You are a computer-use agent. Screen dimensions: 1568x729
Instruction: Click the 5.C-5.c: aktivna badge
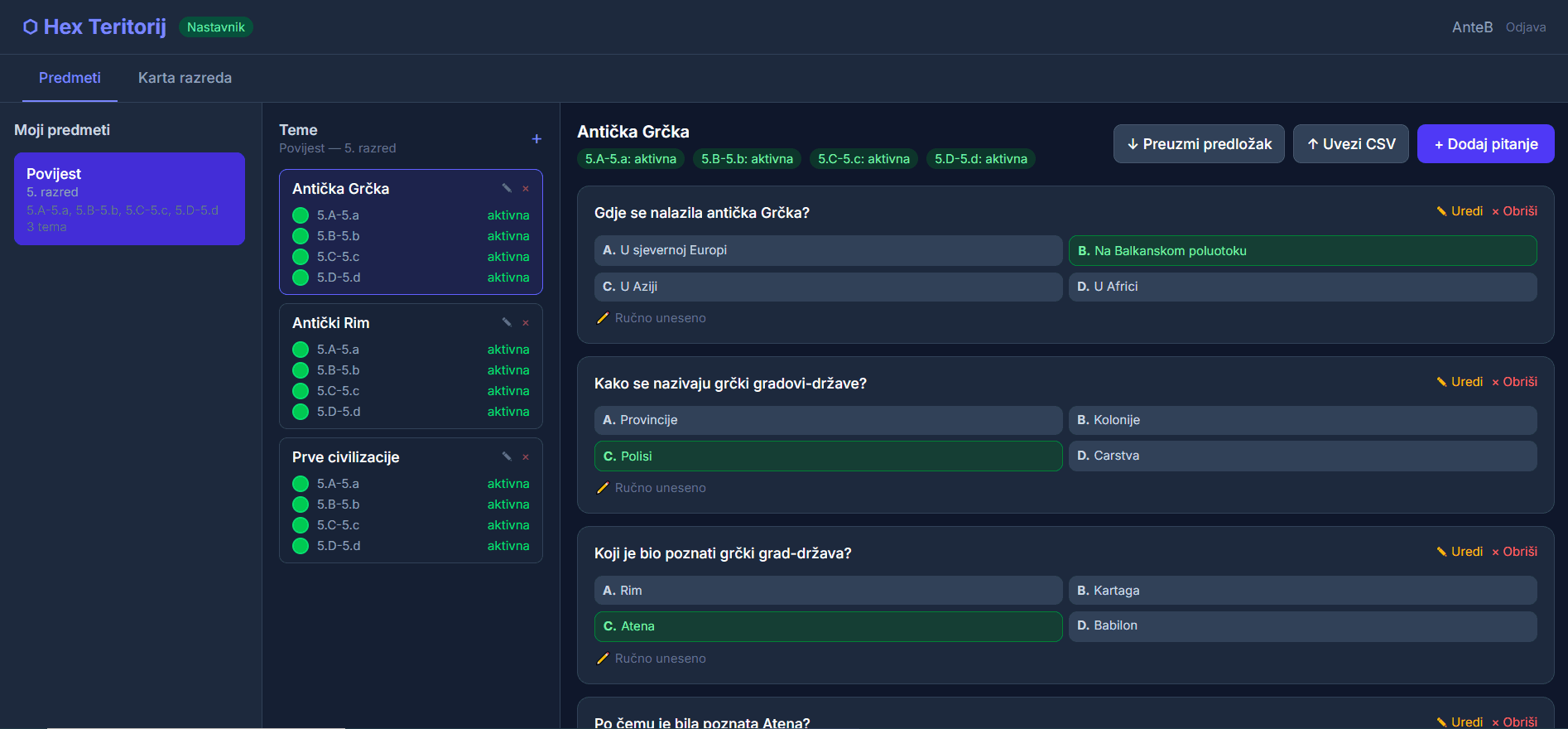point(863,159)
